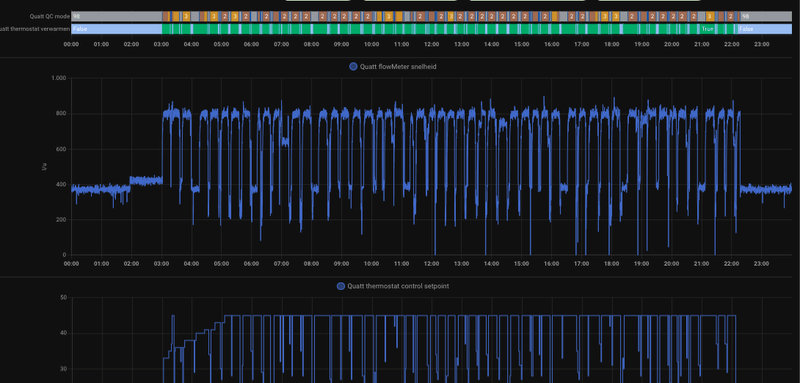
Task: Click 22:00 on the flowMeter chart time axis
Action: point(732,264)
